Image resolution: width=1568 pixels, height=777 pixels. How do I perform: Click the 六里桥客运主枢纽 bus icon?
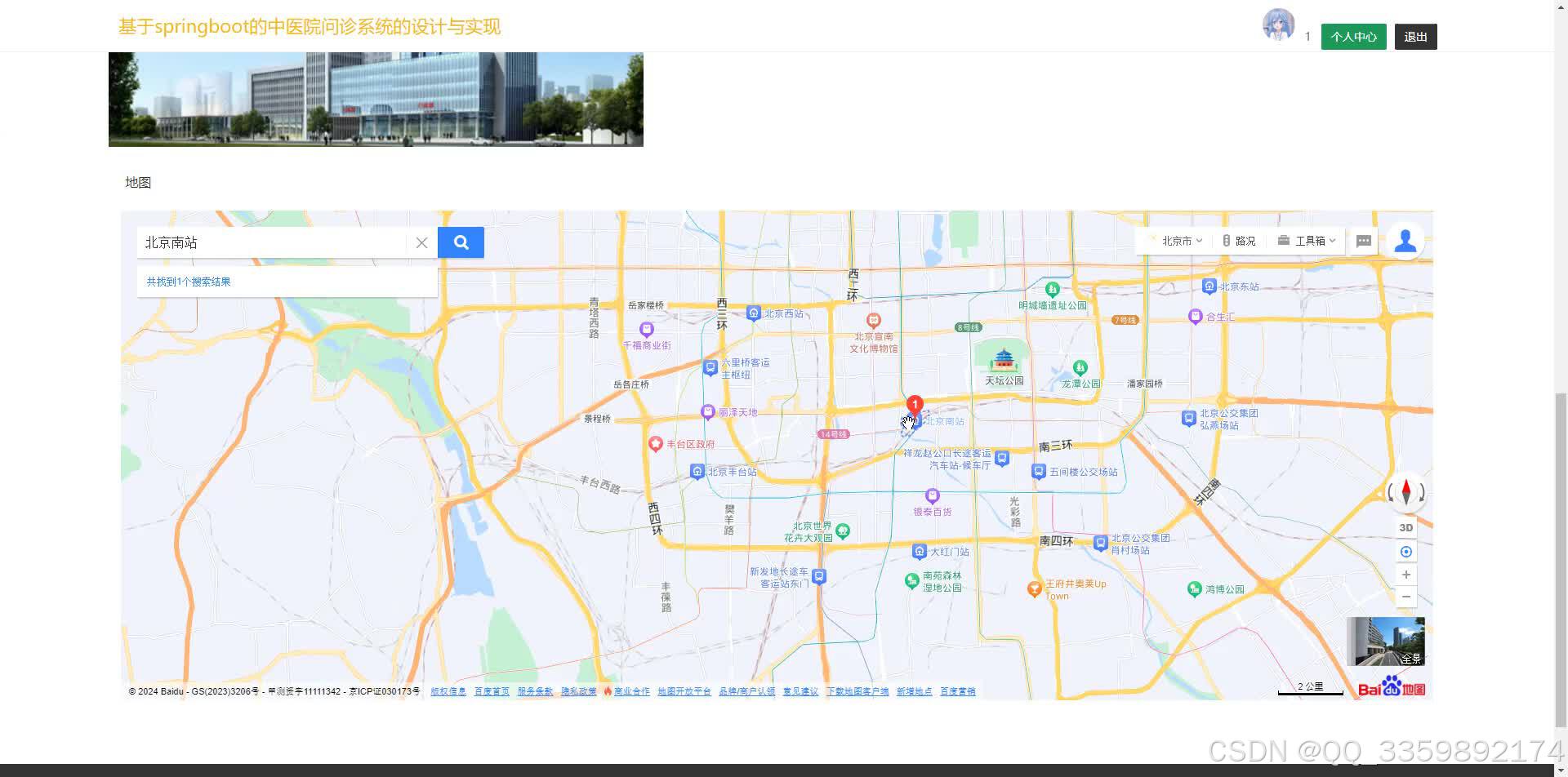point(710,368)
